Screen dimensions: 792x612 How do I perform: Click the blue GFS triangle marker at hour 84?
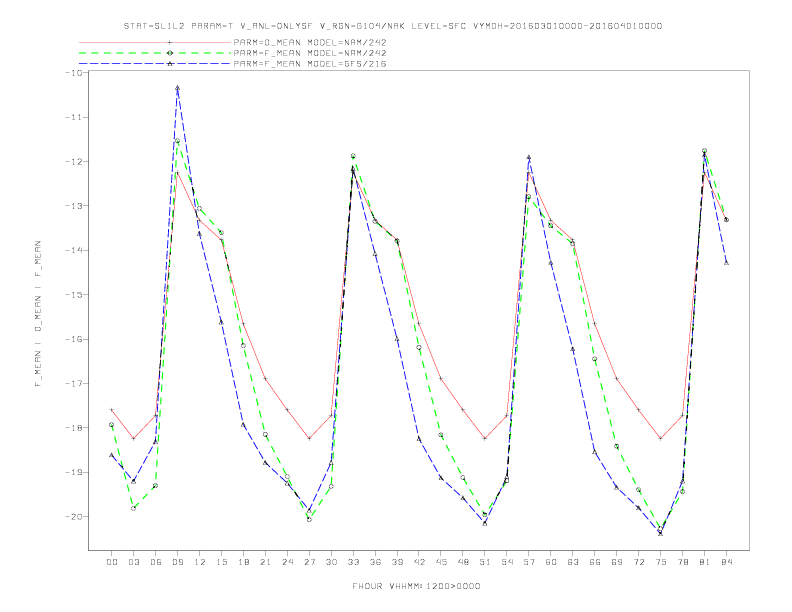click(x=726, y=263)
